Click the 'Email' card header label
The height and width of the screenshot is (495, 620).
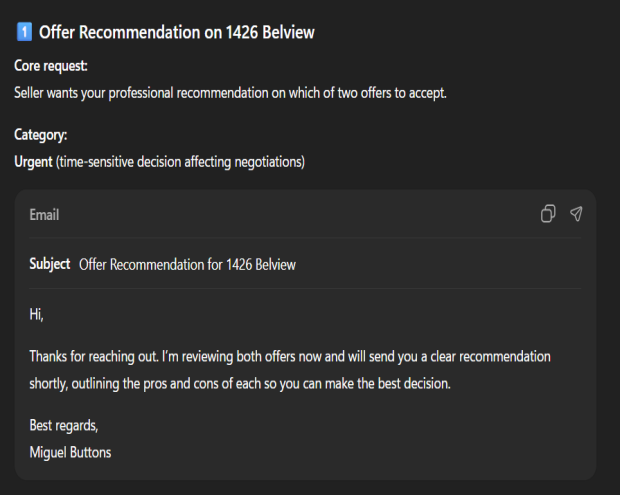coord(44,215)
